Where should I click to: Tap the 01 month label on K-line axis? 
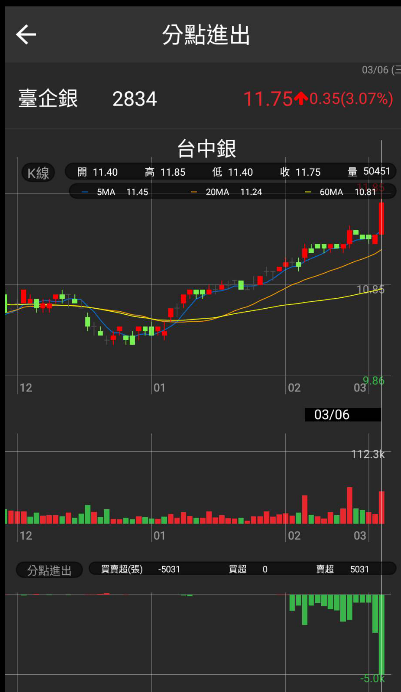pos(159,388)
